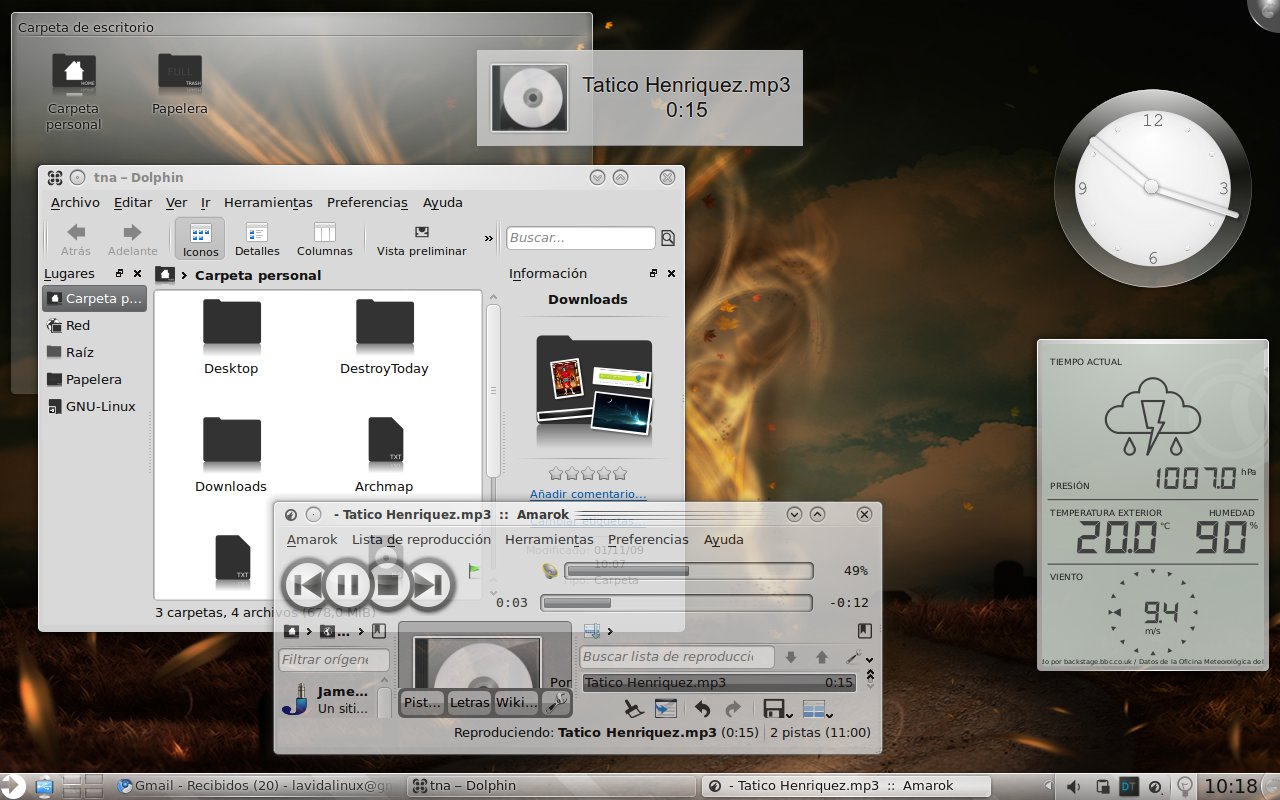Click the Filtrar orígenes field in Amarok

(x=334, y=660)
